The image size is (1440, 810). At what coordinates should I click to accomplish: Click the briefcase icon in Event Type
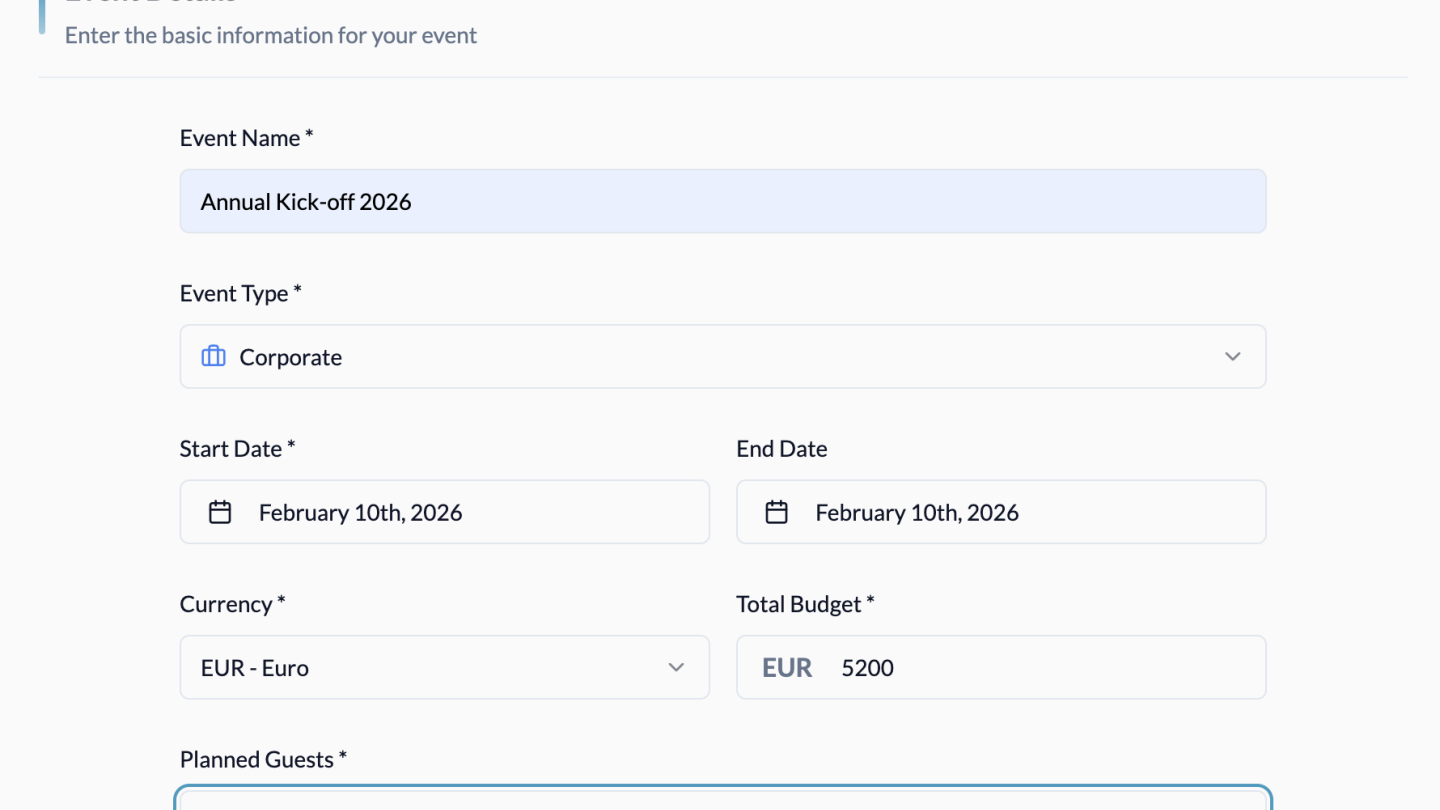click(213, 357)
